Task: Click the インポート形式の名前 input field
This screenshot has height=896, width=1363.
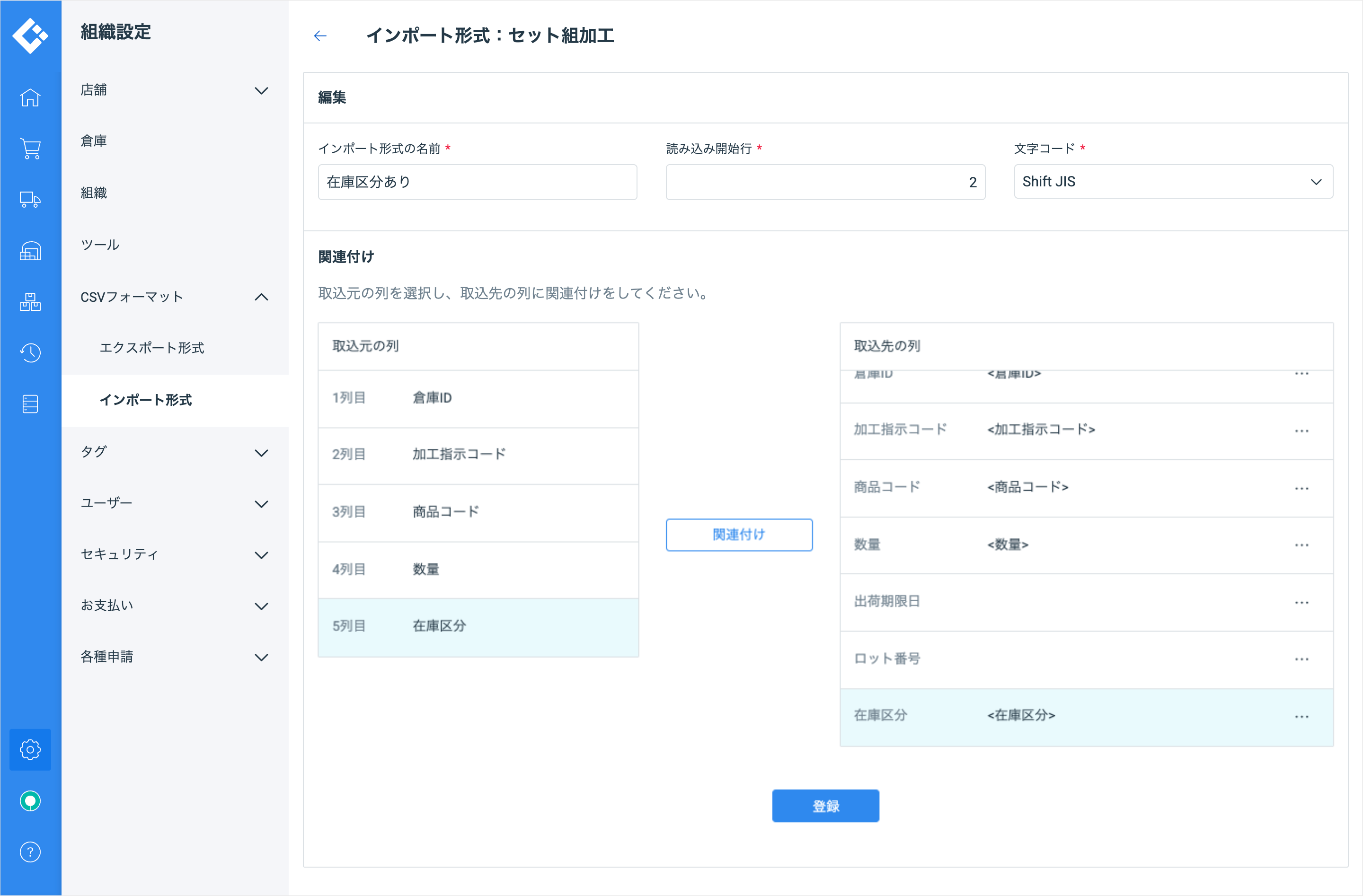Action: [477, 182]
